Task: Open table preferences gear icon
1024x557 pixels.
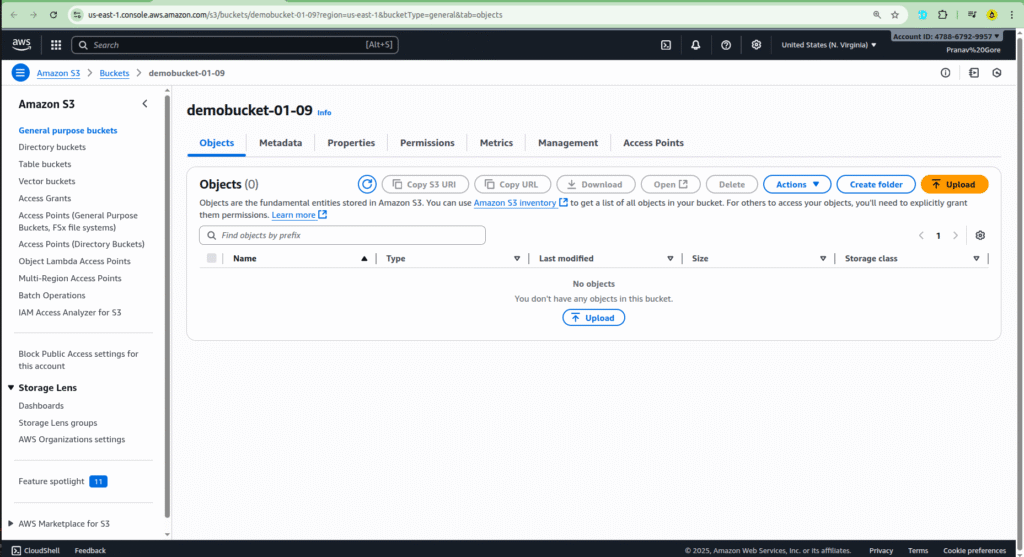Action: click(x=980, y=235)
